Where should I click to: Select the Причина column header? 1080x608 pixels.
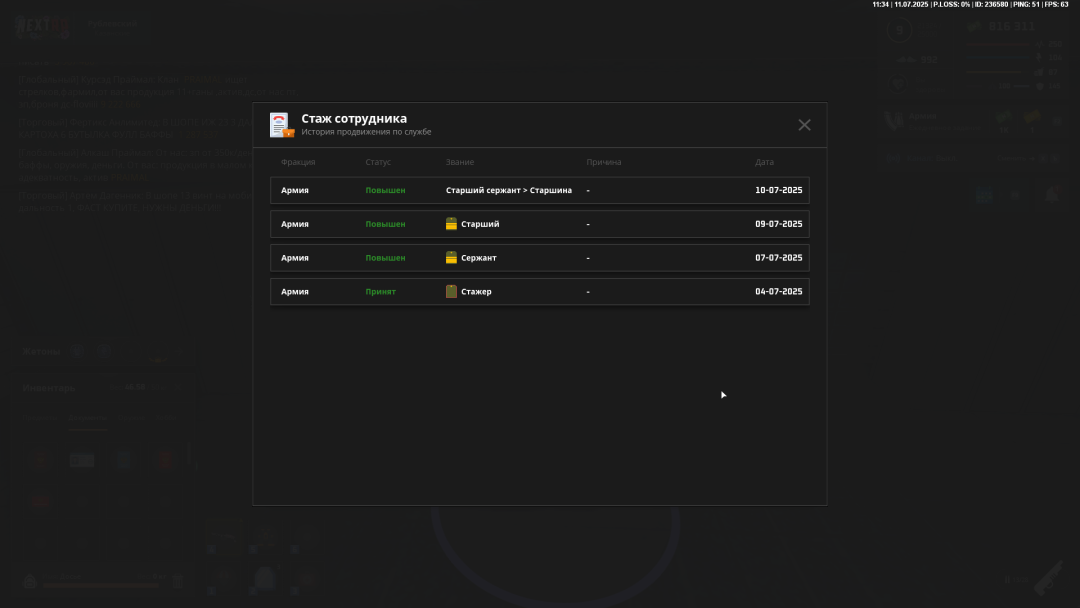coord(603,162)
